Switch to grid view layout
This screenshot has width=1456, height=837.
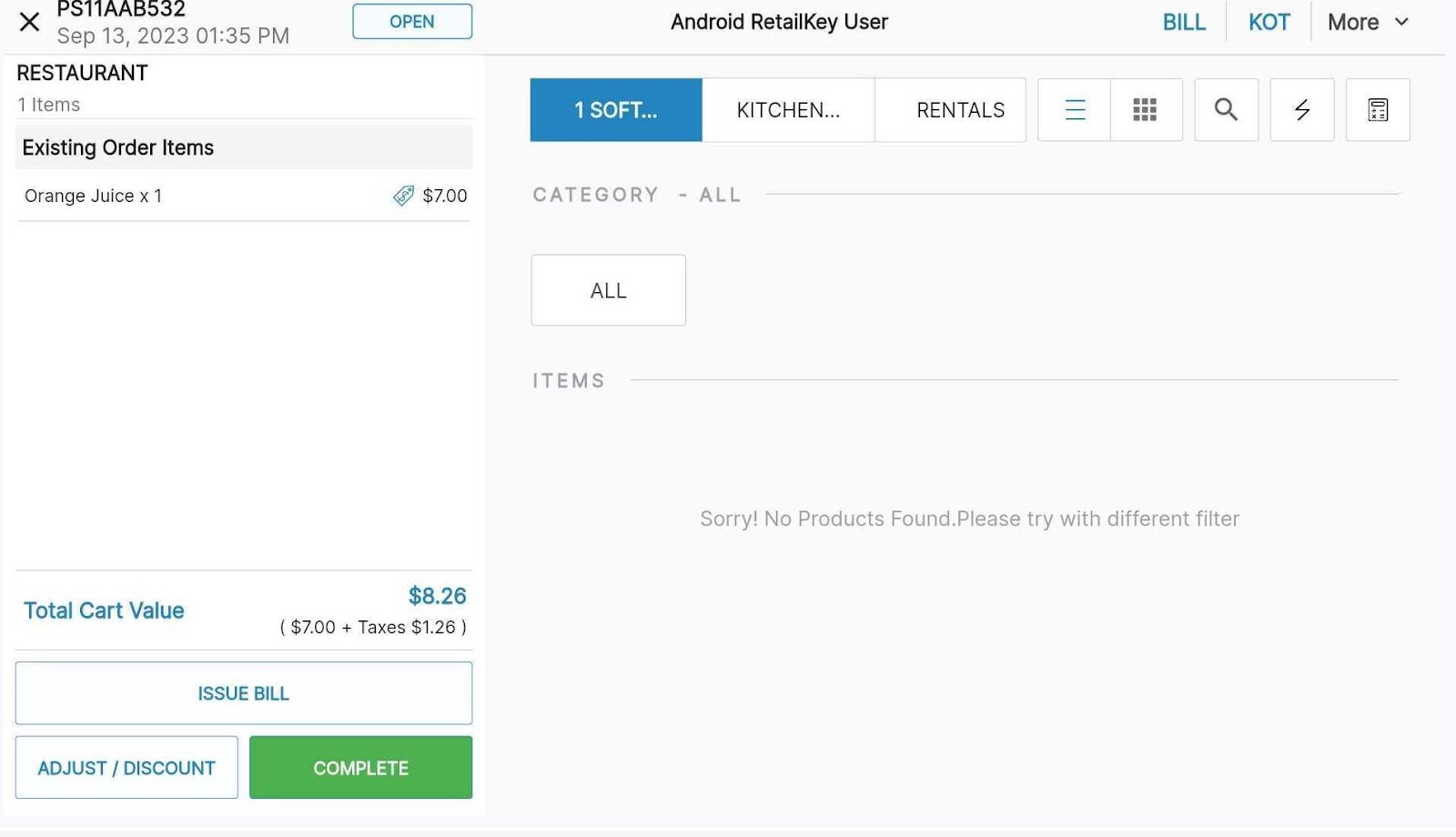1145,110
